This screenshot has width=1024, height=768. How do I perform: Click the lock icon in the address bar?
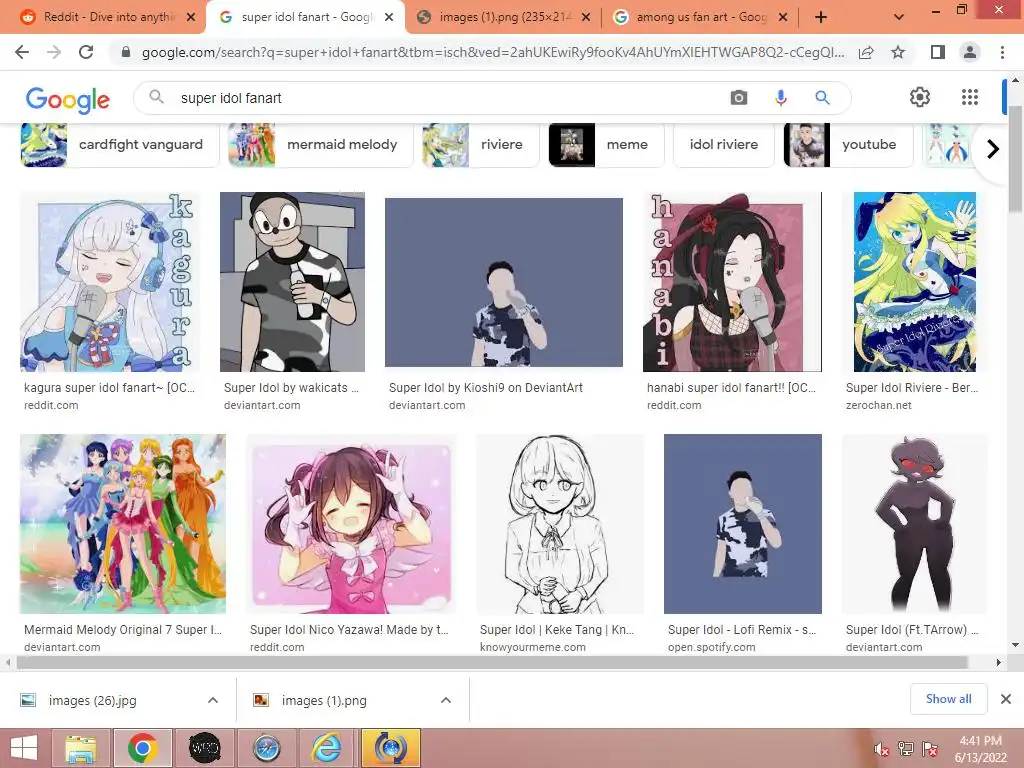[126, 52]
